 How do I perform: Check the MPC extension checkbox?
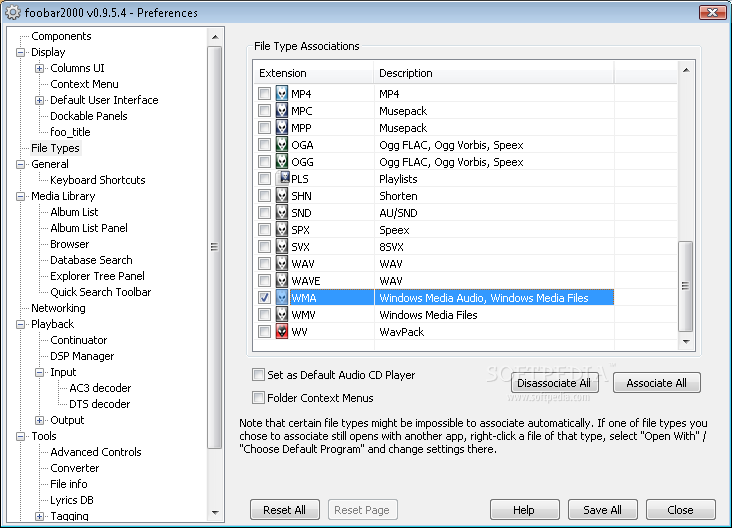264,111
